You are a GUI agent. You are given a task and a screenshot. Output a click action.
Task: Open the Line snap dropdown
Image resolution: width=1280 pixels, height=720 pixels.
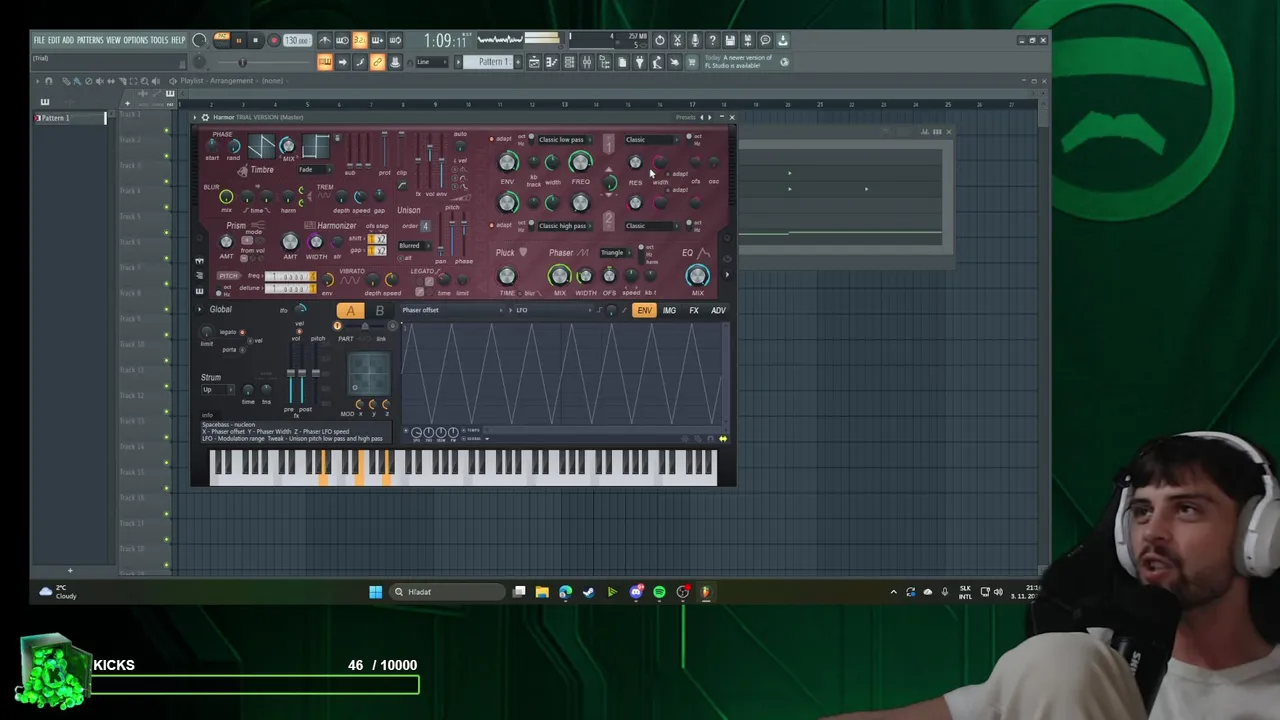433,62
